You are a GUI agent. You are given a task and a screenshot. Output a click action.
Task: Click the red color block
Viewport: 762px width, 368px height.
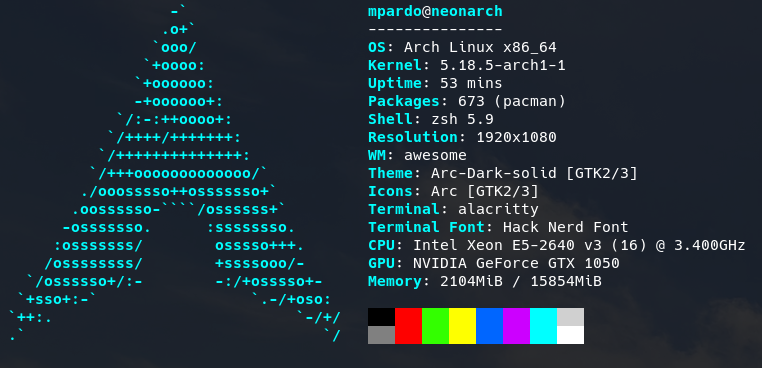coord(409,326)
